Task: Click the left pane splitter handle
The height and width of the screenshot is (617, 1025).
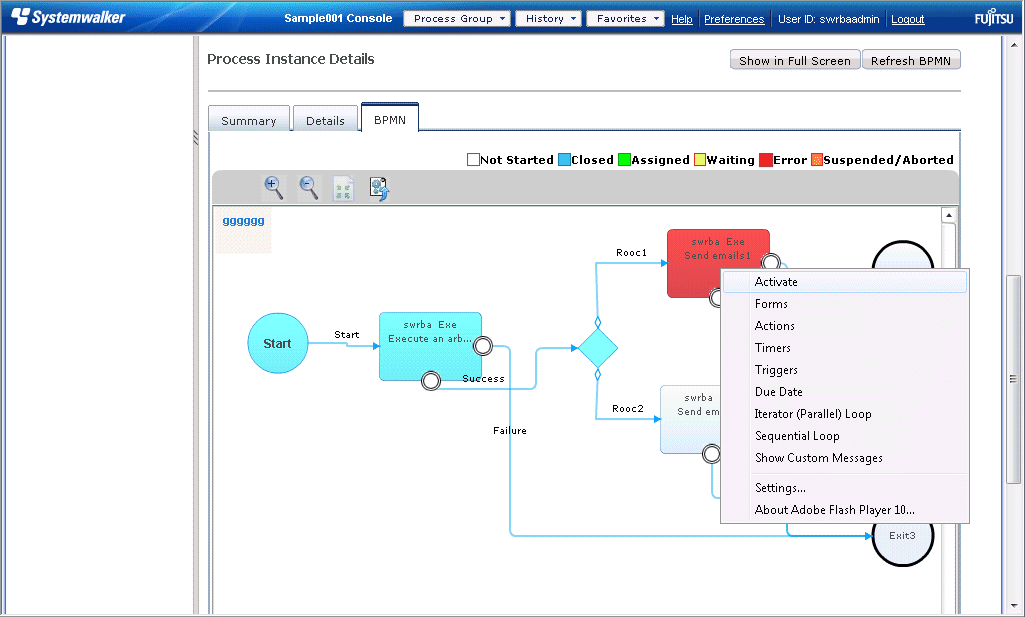Action: (195, 137)
